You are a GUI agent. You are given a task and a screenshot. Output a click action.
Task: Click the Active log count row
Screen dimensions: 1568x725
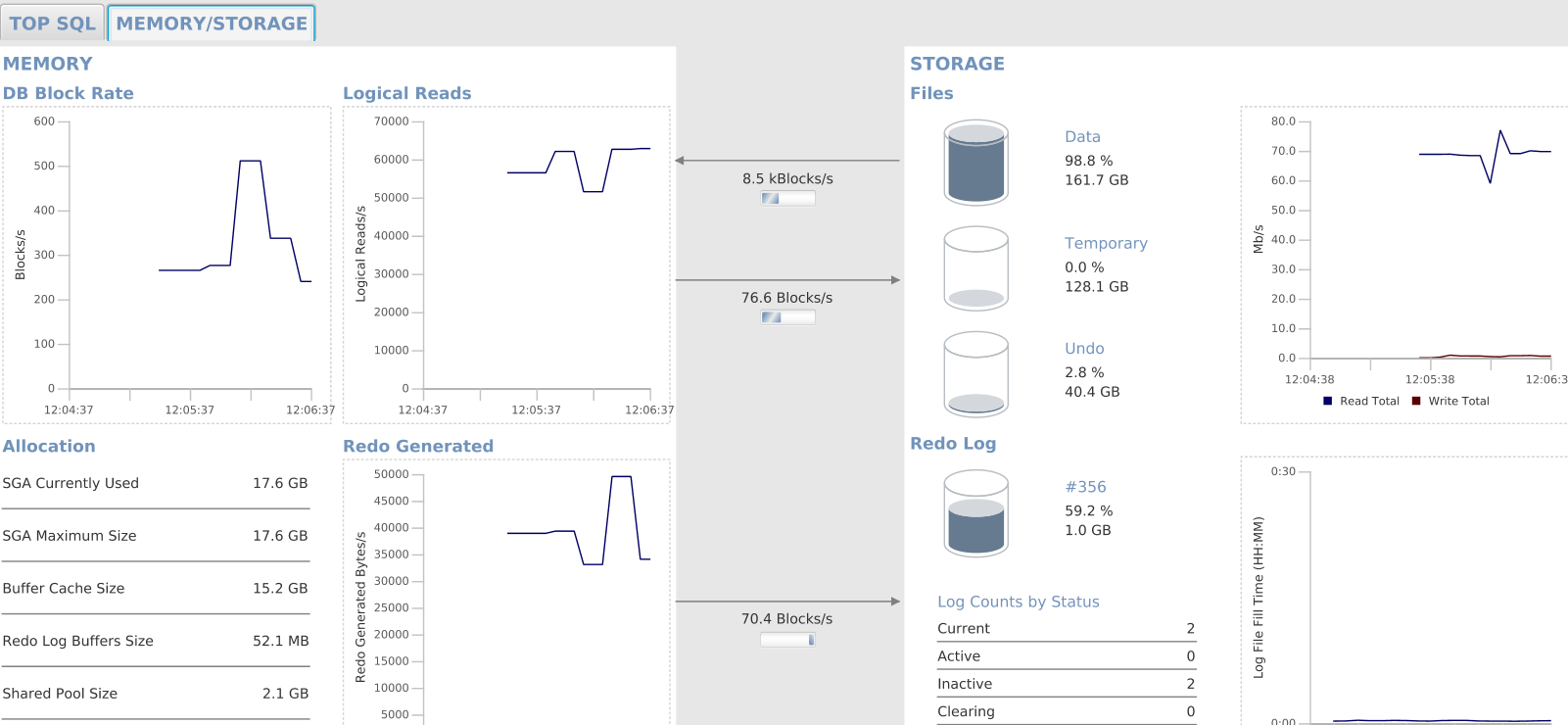(1067, 656)
